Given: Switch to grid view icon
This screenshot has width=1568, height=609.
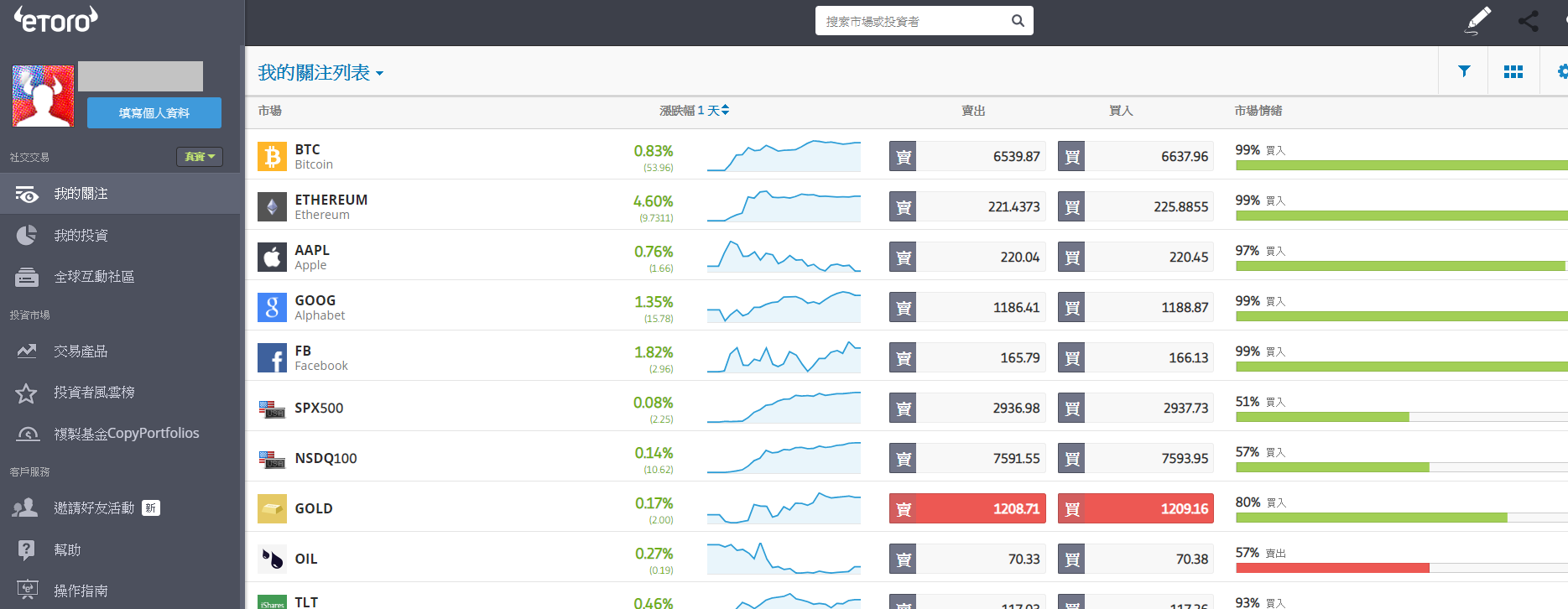Looking at the screenshot, I should click(x=1513, y=72).
